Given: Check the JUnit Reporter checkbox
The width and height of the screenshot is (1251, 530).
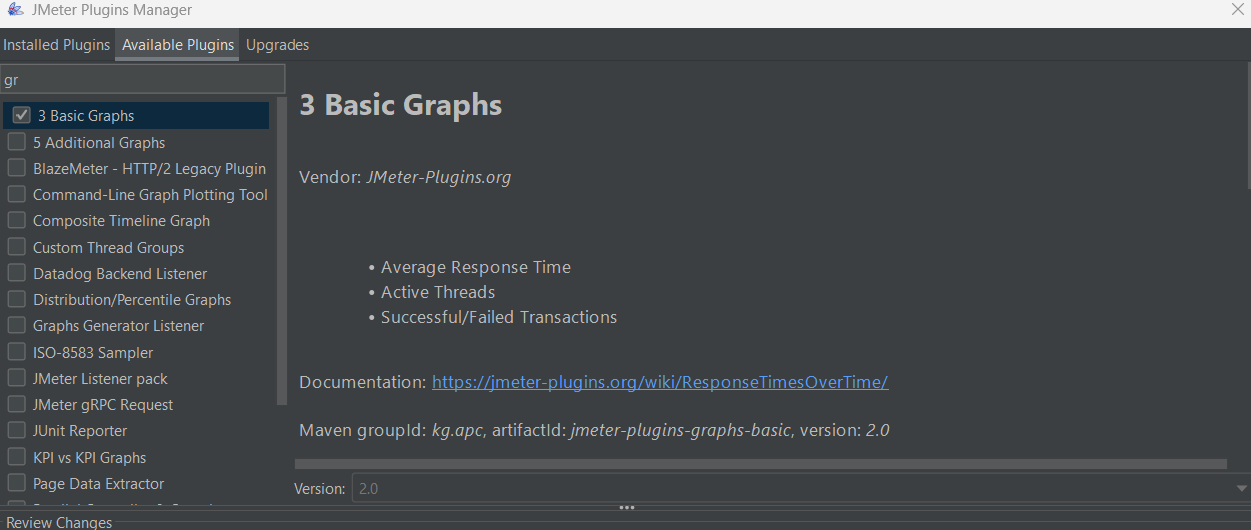Looking at the screenshot, I should [16, 430].
